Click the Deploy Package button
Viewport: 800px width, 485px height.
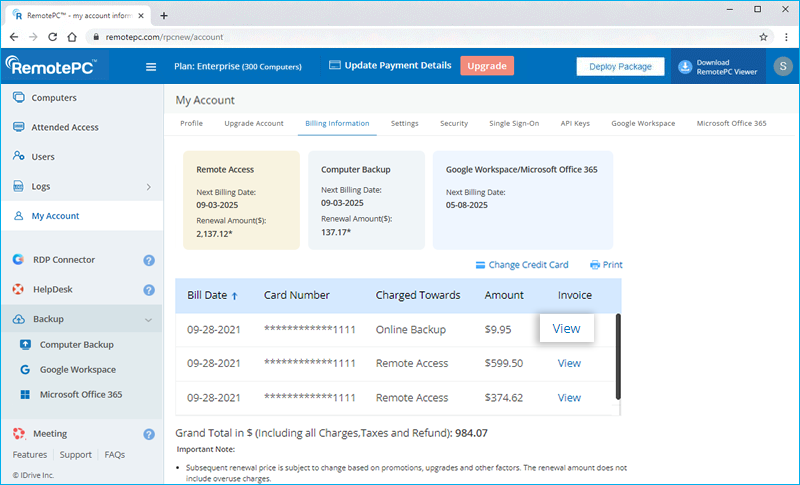(620, 67)
